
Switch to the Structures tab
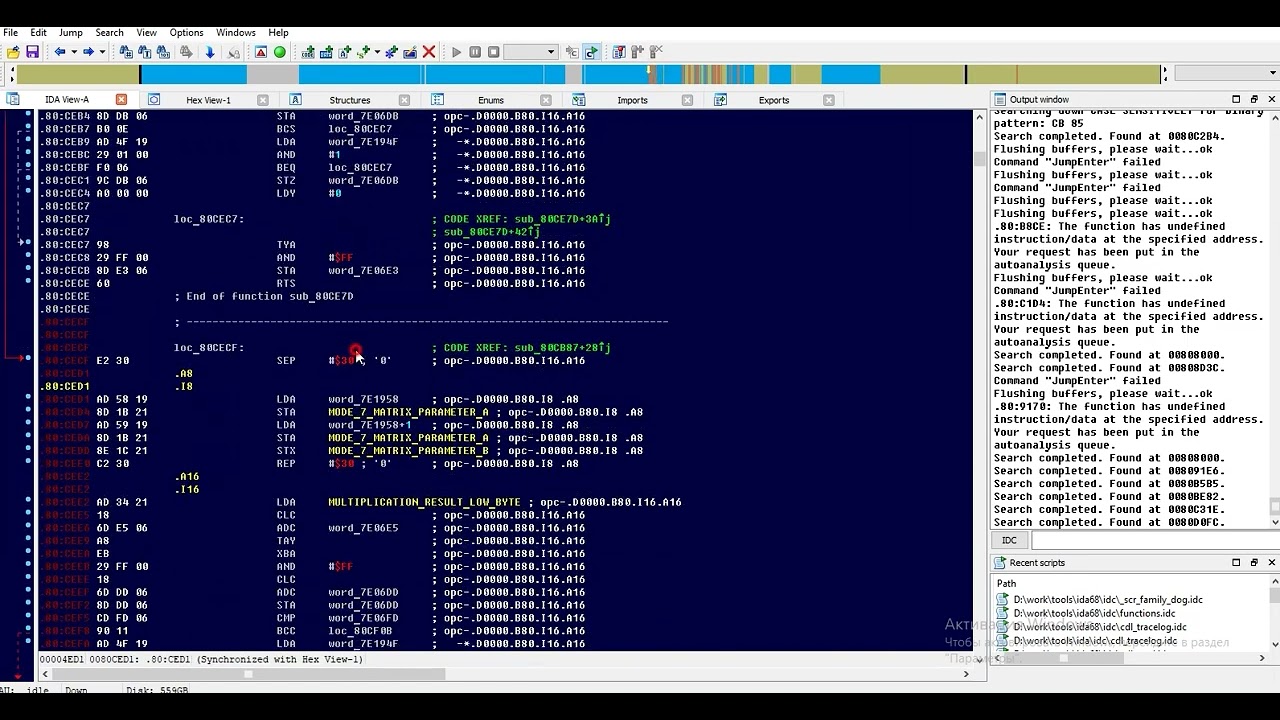[x=350, y=100]
